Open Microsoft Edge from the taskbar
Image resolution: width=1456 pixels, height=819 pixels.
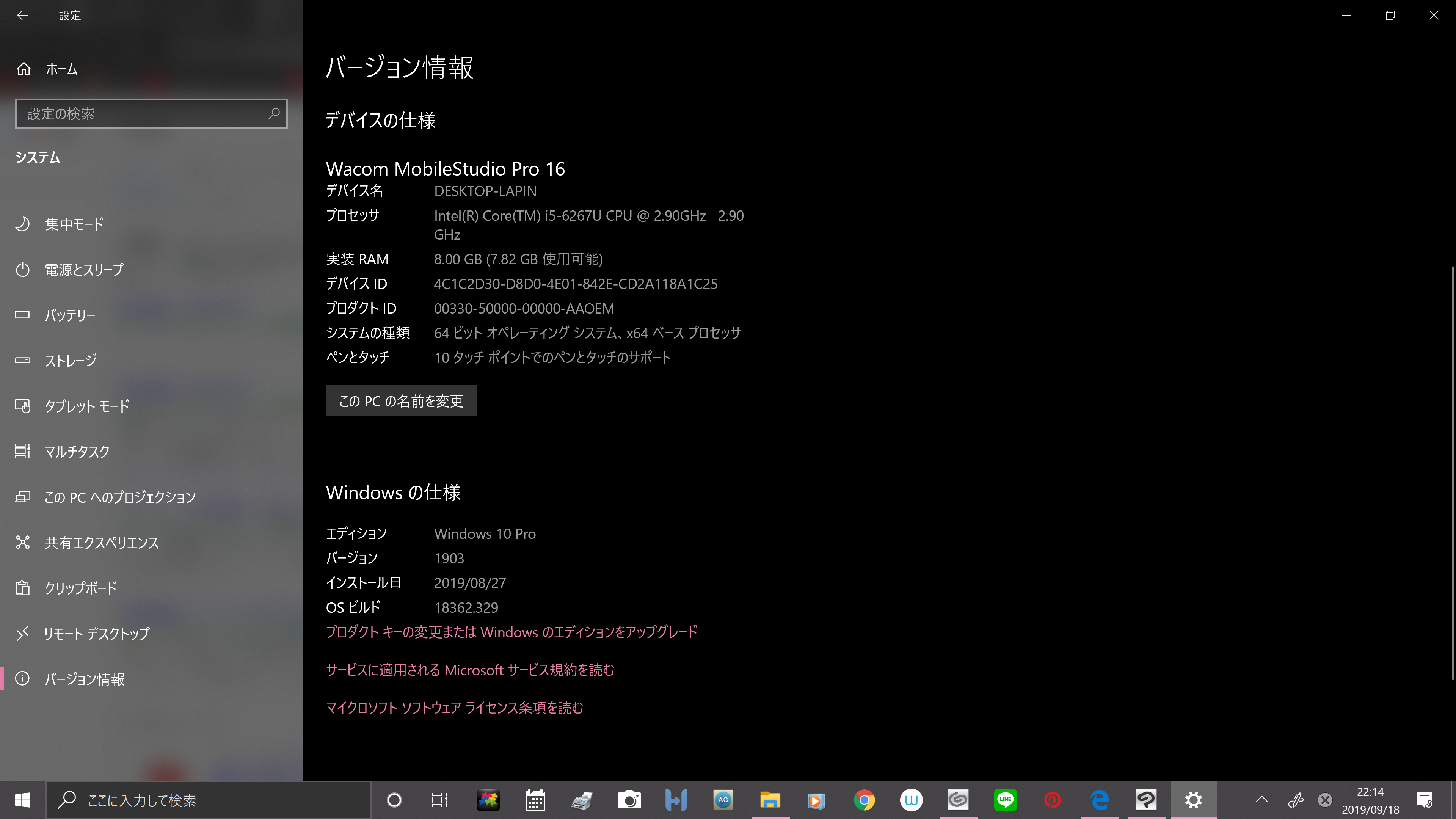tap(1099, 800)
